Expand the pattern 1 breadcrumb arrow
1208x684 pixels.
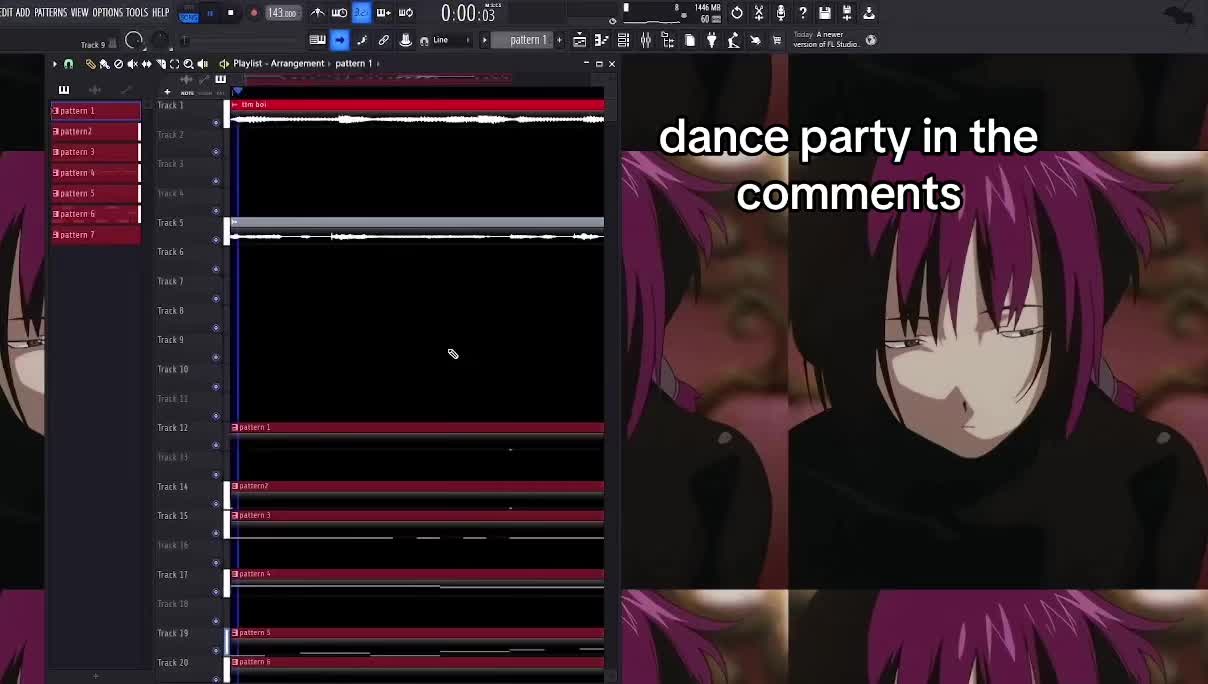pos(377,64)
